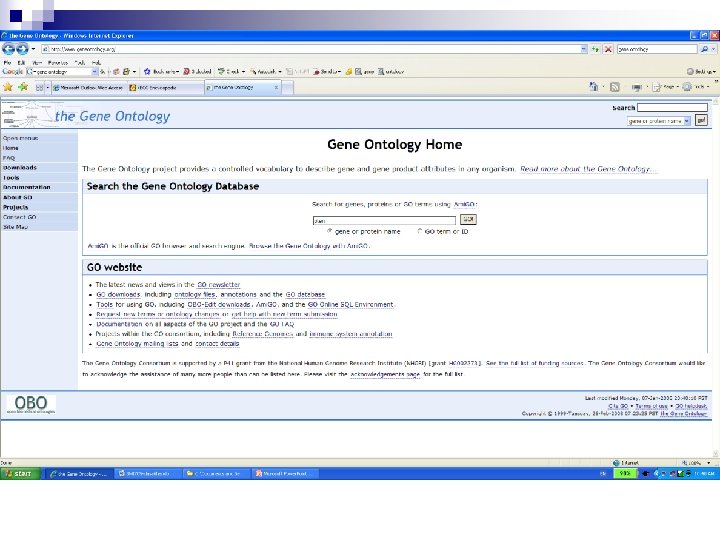
Task: Go back with the browser Back arrow
Action: click(x=8, y=49)
